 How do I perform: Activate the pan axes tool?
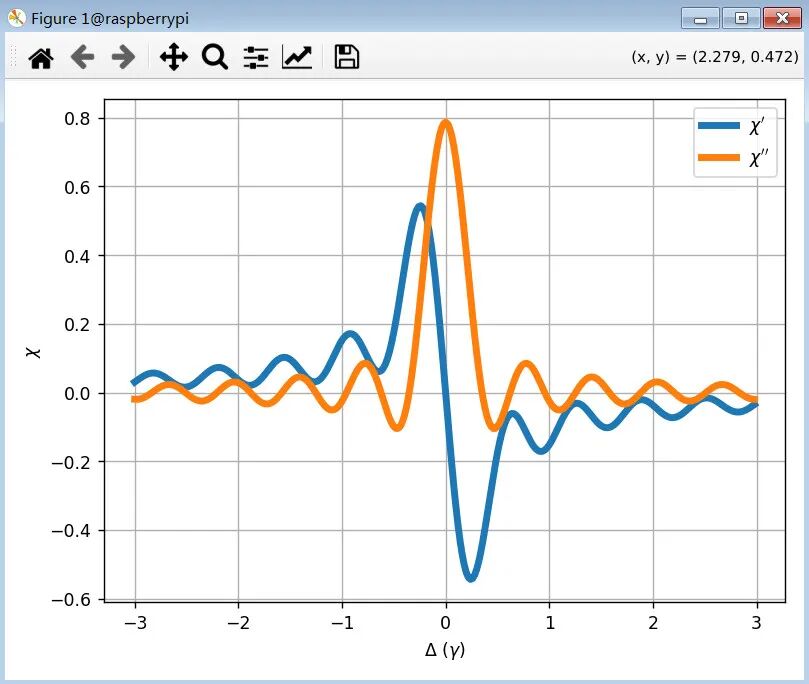tap(174, 57)
